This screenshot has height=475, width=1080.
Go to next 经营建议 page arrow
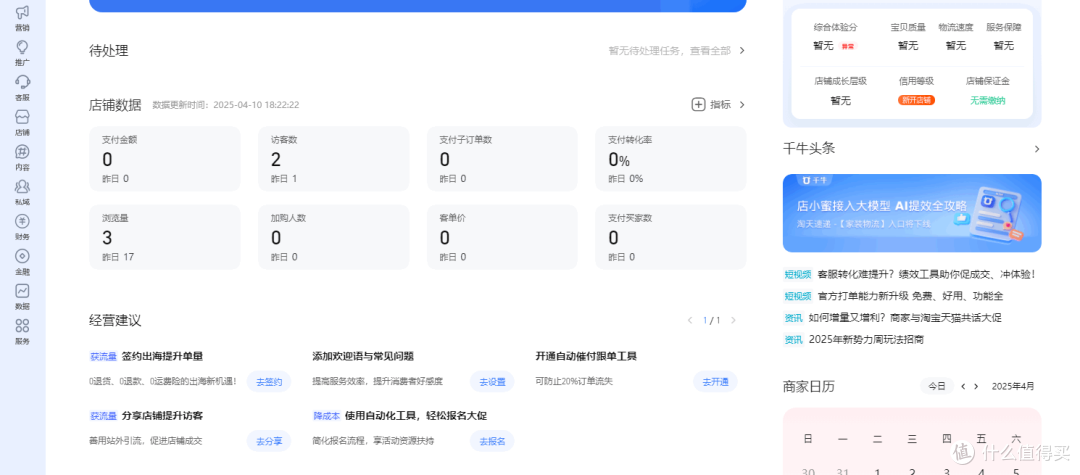click(x=733, y=320)
